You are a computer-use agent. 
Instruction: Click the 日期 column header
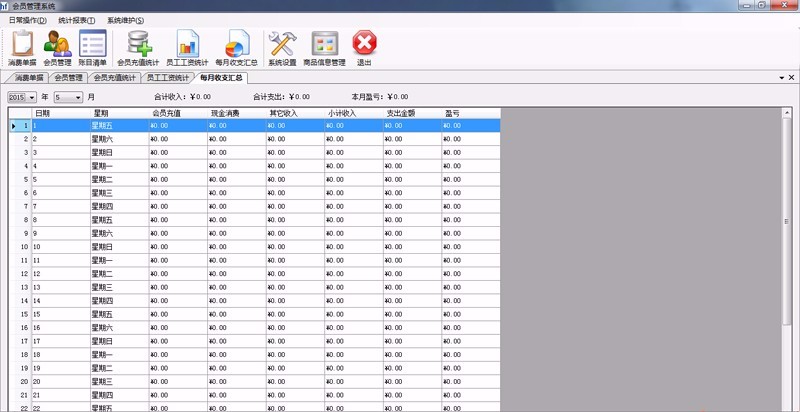(61, 113)
